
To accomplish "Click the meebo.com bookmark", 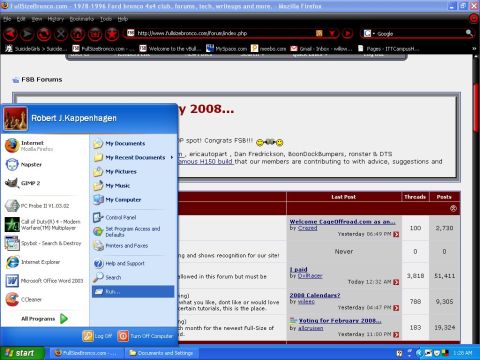I will tap(269, 49).
